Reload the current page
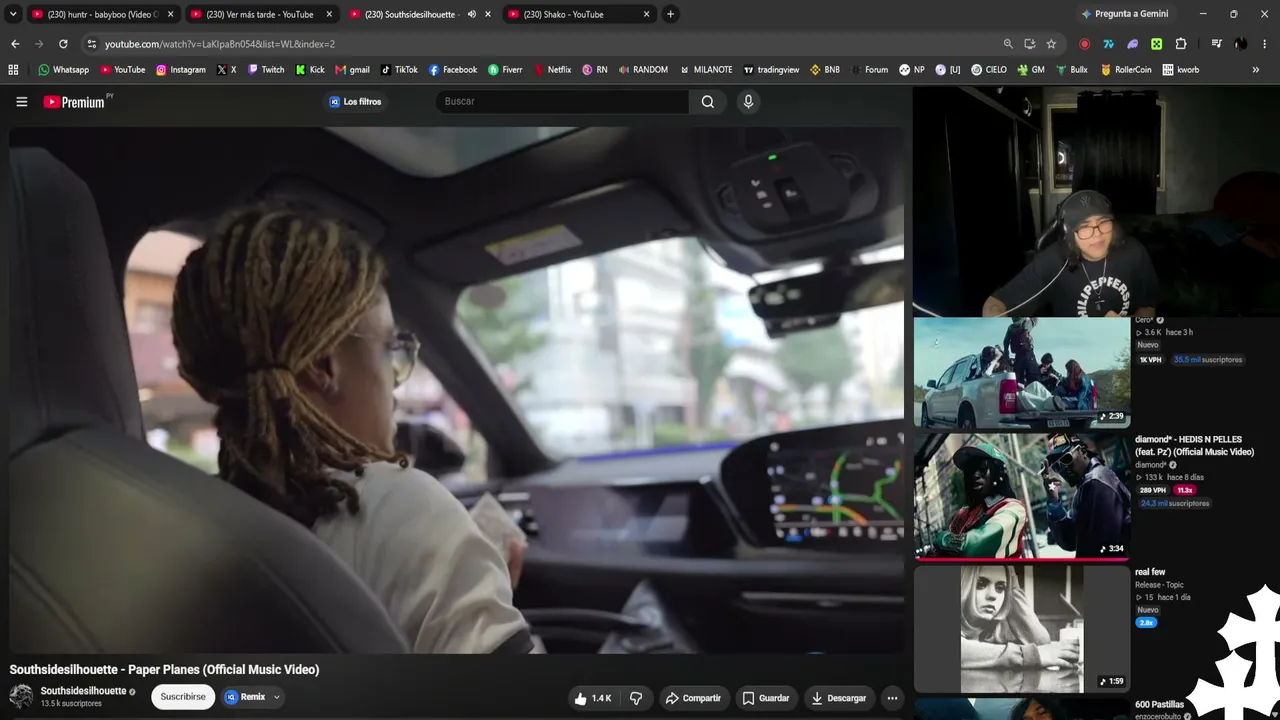1280x720 pixels. (x=63, y=44)
